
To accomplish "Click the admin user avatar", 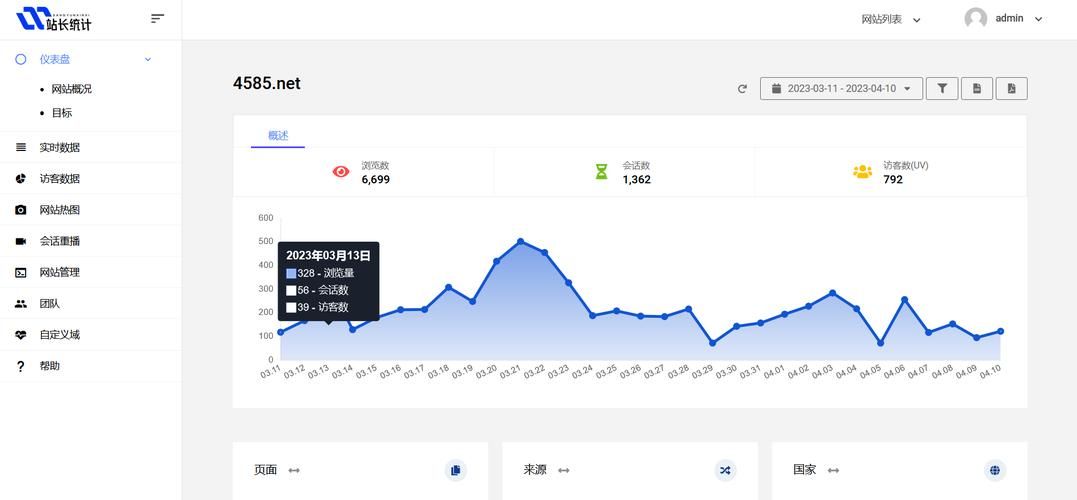I will coord(975,19).
